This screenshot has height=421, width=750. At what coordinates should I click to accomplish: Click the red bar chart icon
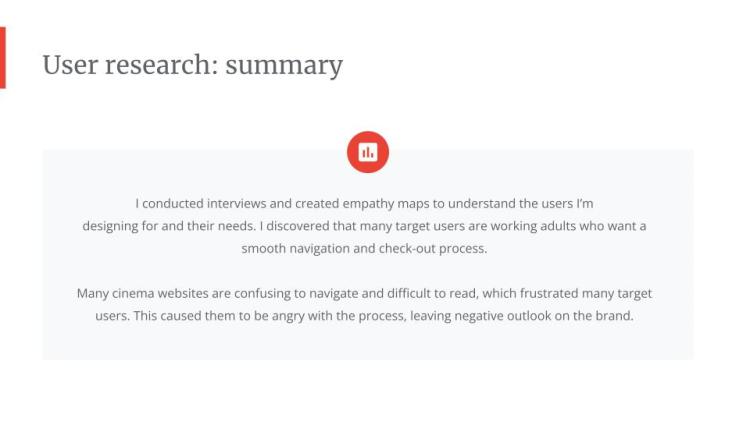coord(367,153)
